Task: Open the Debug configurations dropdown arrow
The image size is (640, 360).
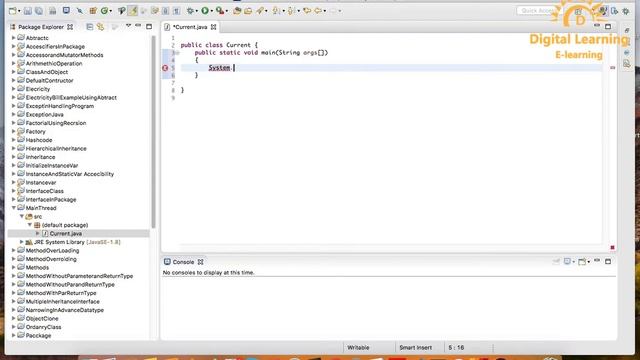Action: [197, 11]
